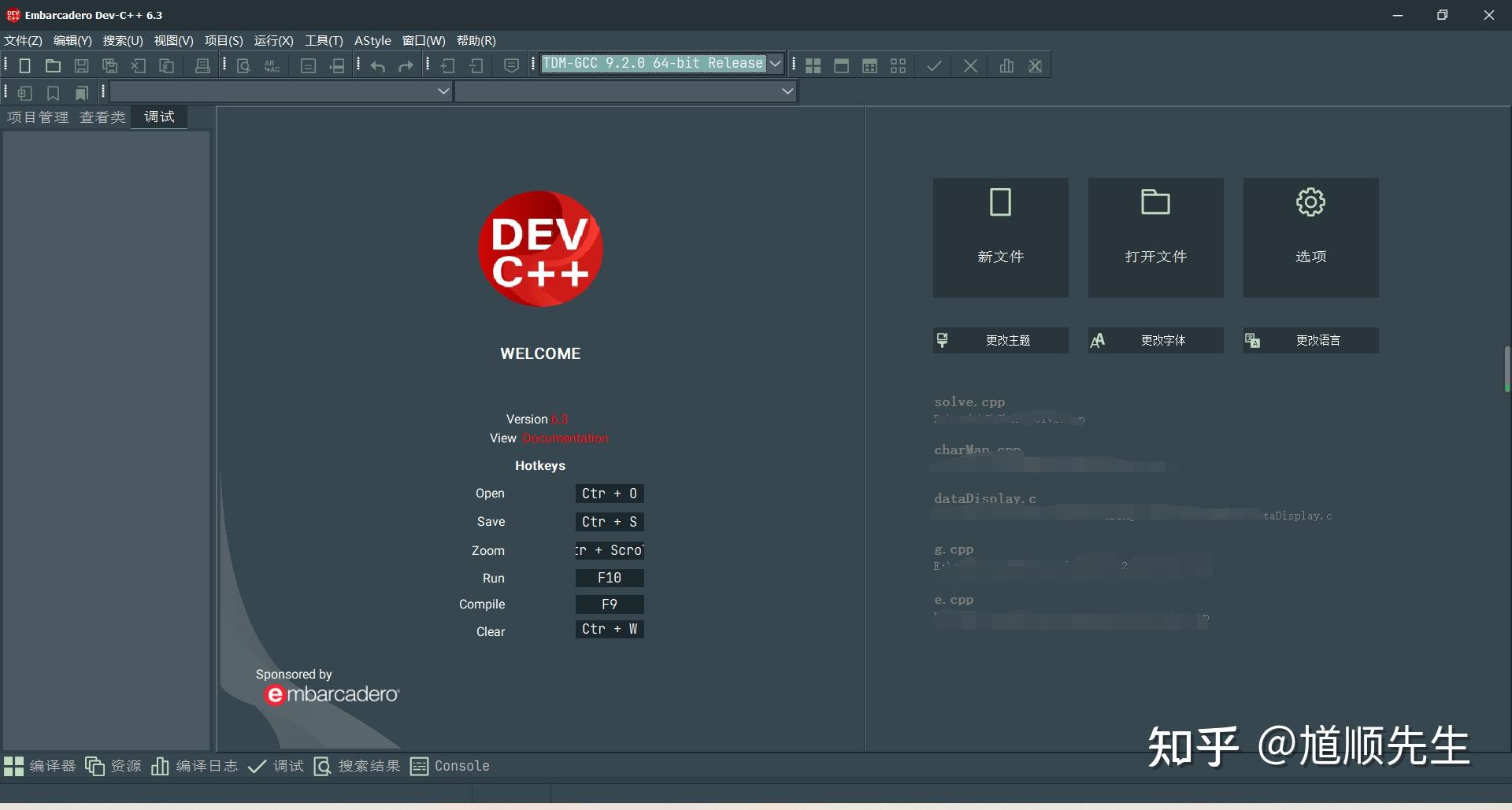Viewport: 1512px width, 810px height.
Task: Select the 调试 tab in left panel
Action: (159, 117)
